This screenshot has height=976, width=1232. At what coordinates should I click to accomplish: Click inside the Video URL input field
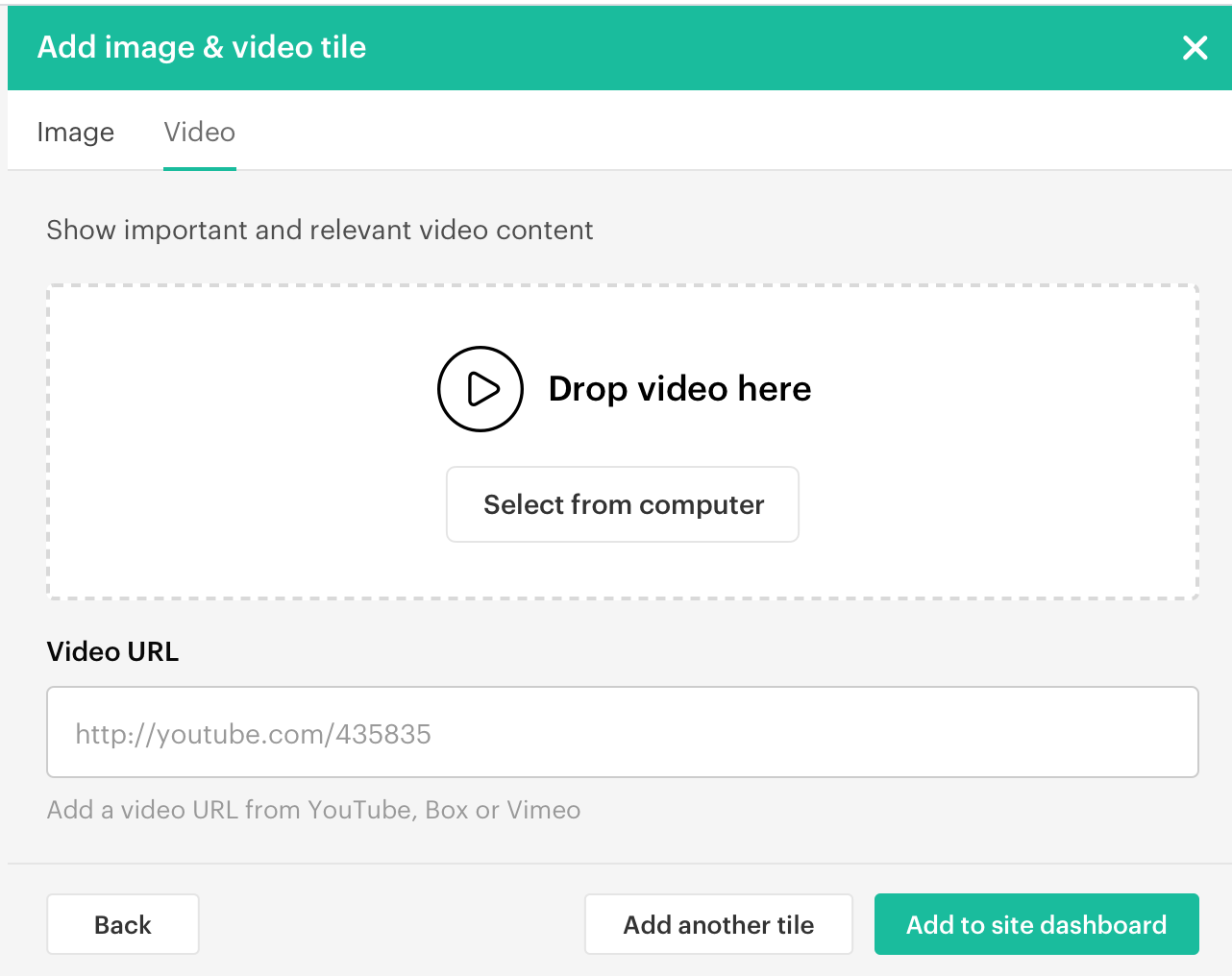622,732
